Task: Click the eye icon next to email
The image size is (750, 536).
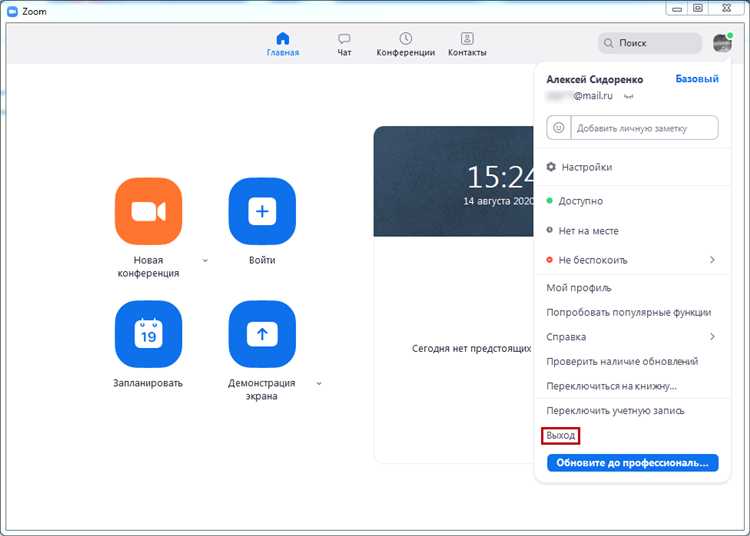Action: [x=629, y=97]
